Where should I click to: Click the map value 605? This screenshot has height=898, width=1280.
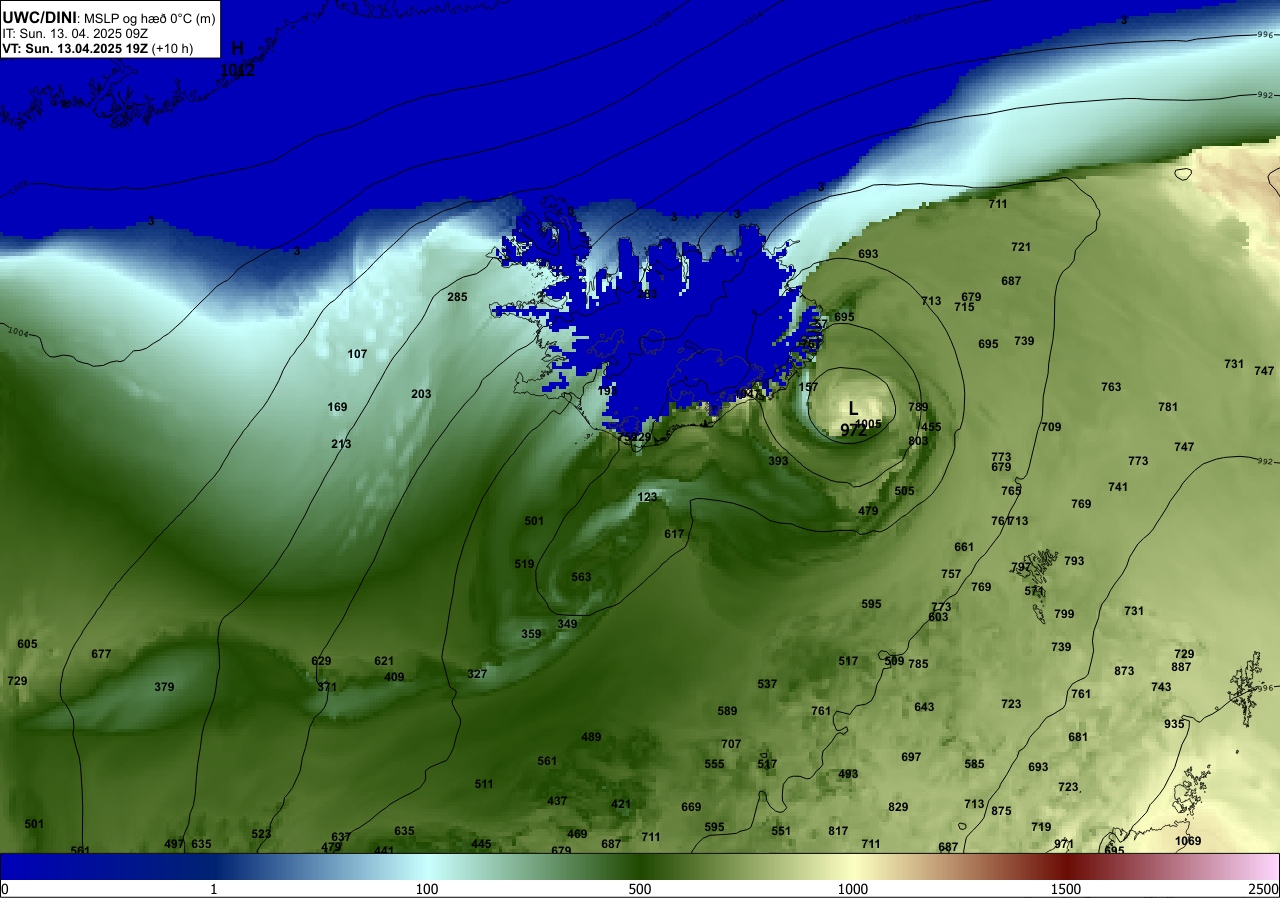(27, 644)
